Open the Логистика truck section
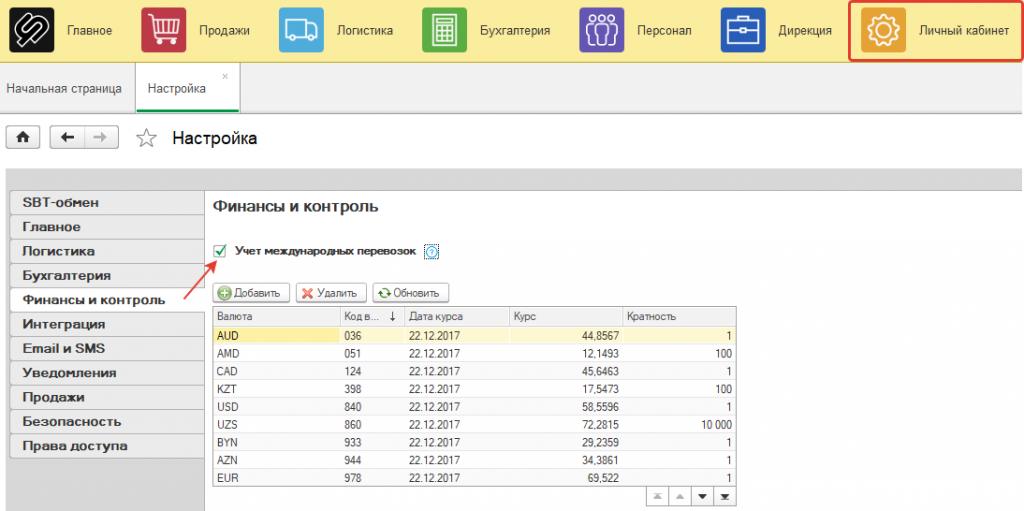Viewport: 1024px width, 511px height. pos(301,30)
